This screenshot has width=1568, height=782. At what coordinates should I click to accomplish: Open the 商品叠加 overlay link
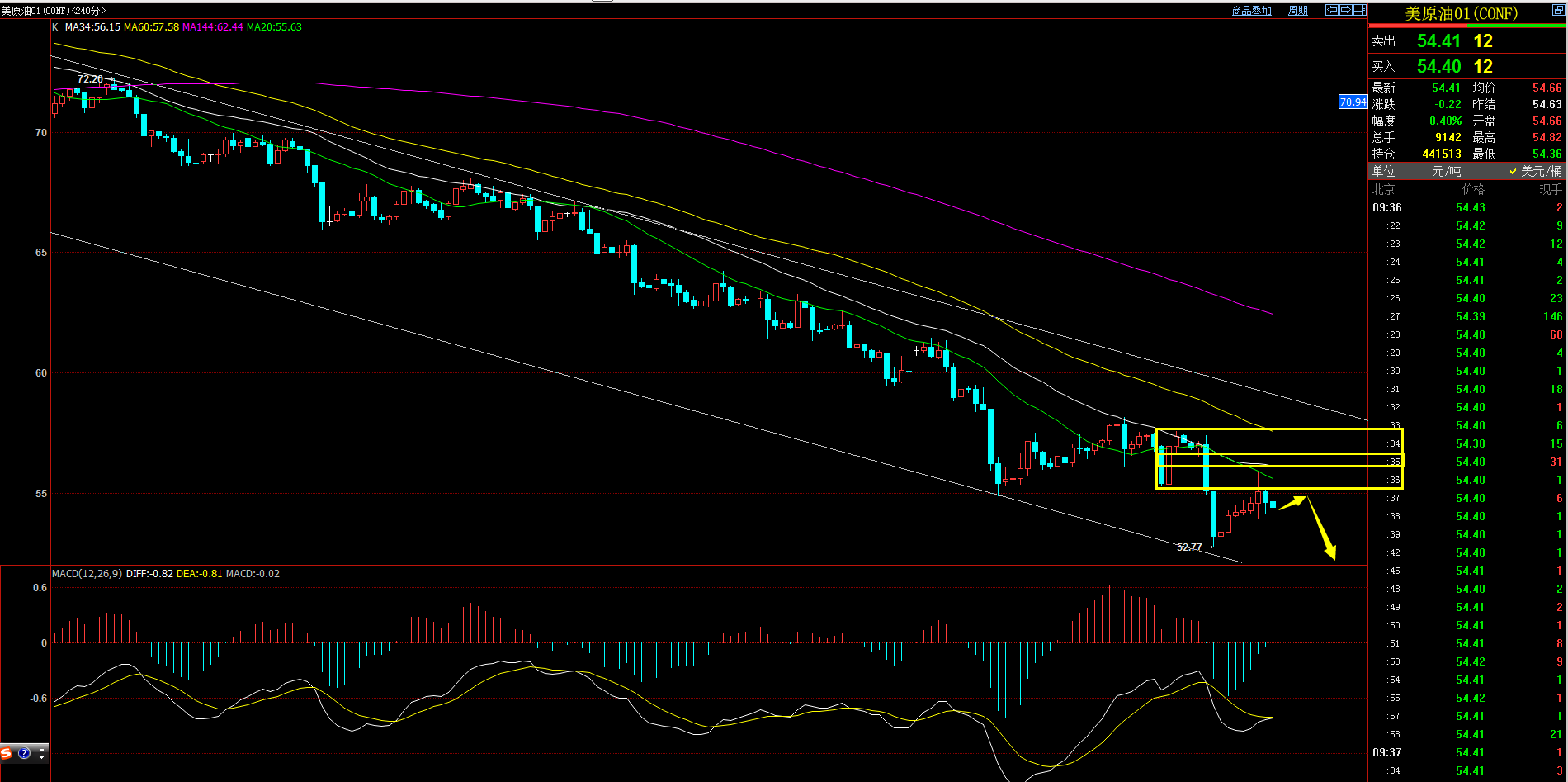1251,11
